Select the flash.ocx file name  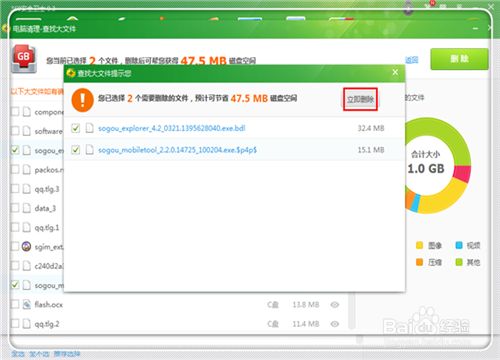tap(49, 304)
